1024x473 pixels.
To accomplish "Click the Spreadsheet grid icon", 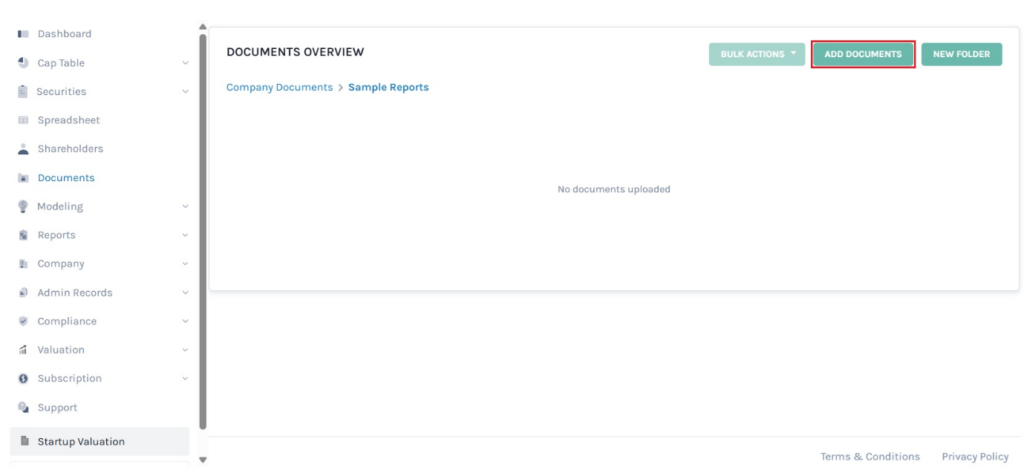I will [23, 120].
